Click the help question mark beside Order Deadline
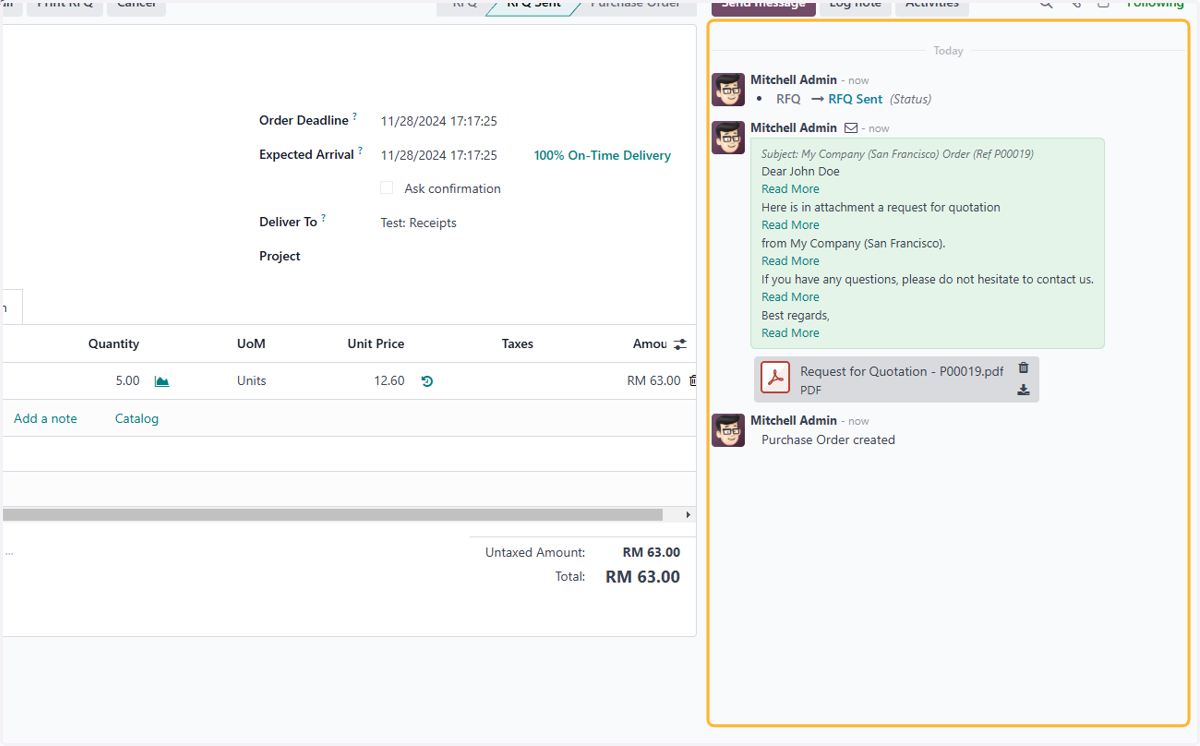 tap(354, 117)
